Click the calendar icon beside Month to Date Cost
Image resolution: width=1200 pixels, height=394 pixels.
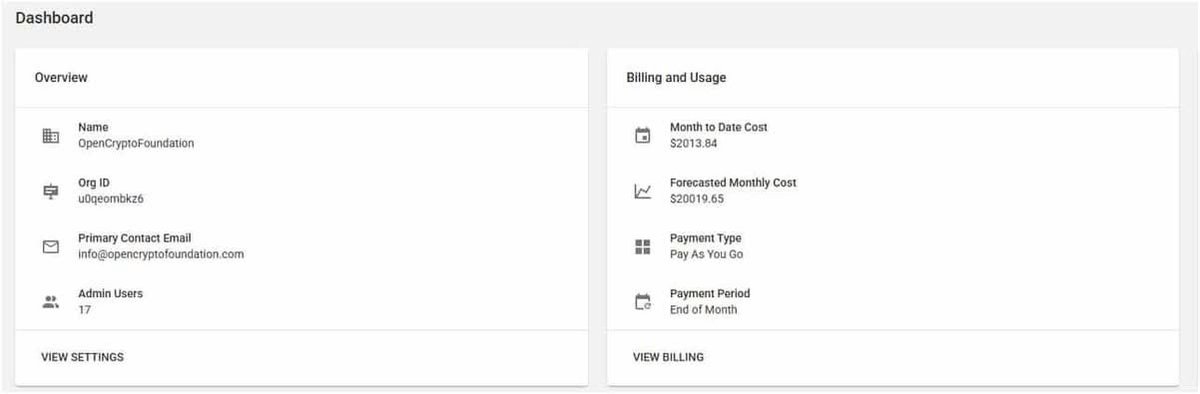click(643, 136)
